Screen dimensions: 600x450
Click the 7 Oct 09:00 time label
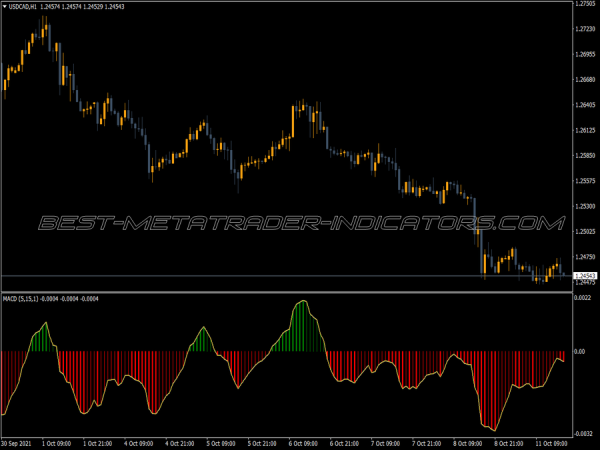[x=386, y=443]
